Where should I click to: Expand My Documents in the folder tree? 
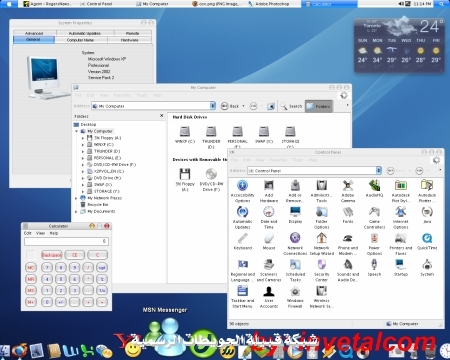pyautogui.click(x=76, y=211)
